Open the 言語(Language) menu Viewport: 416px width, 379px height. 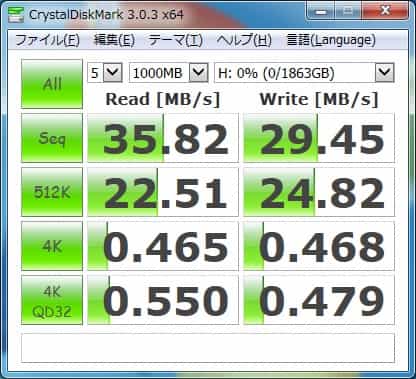[331, 40]
